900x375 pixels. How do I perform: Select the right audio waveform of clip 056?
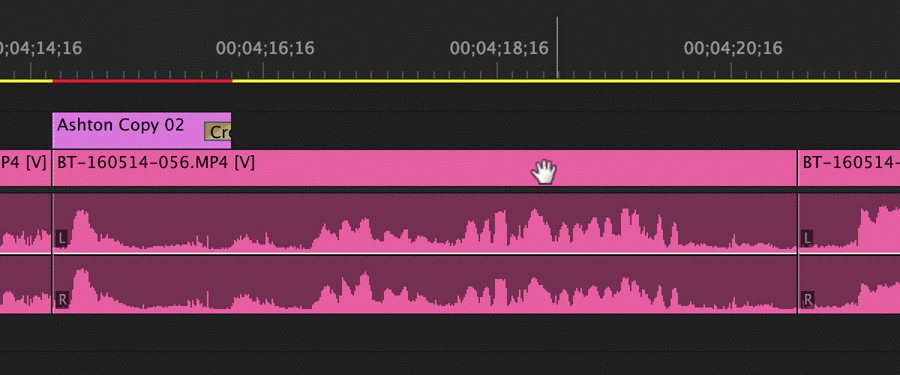[425, 284]
